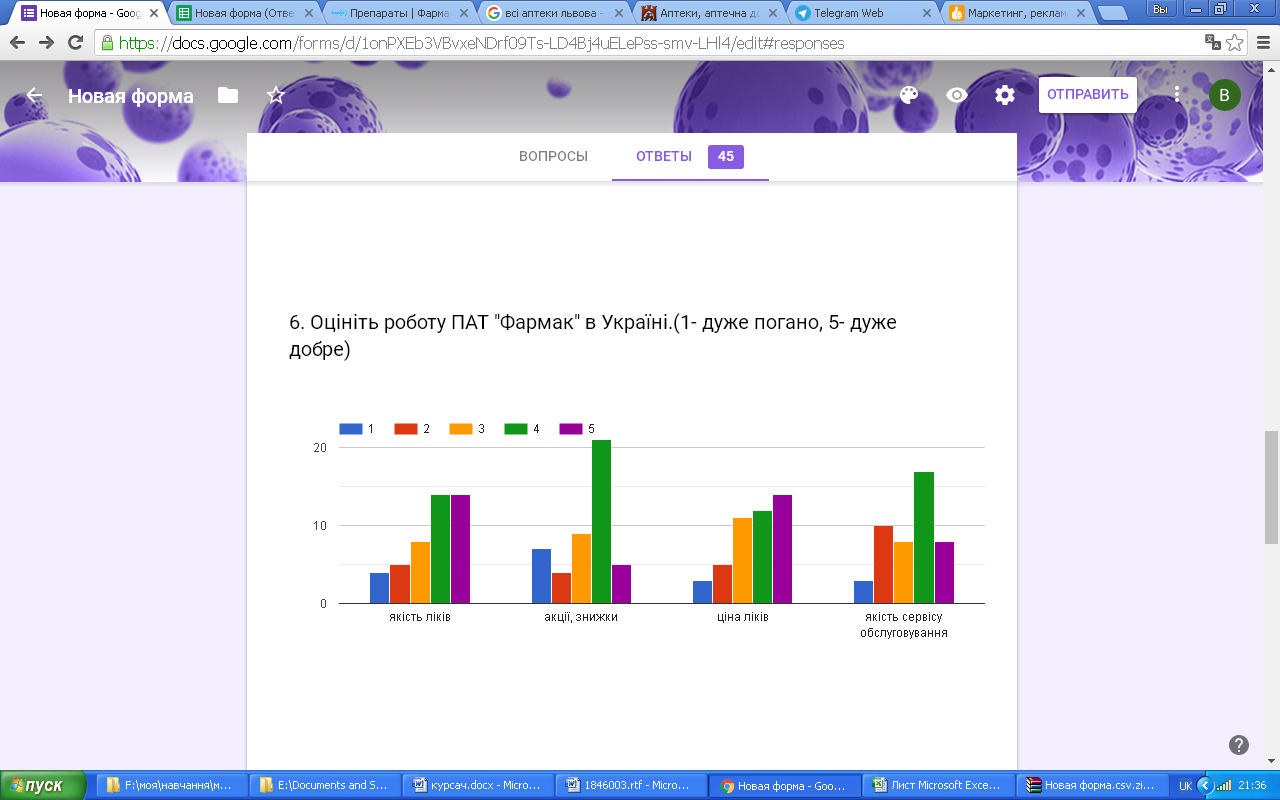Image resolution: width=1280 pixels, height=800 pixels.
Task: Click the page vertical scrollbar thumb
Action: click(1271, 487)
